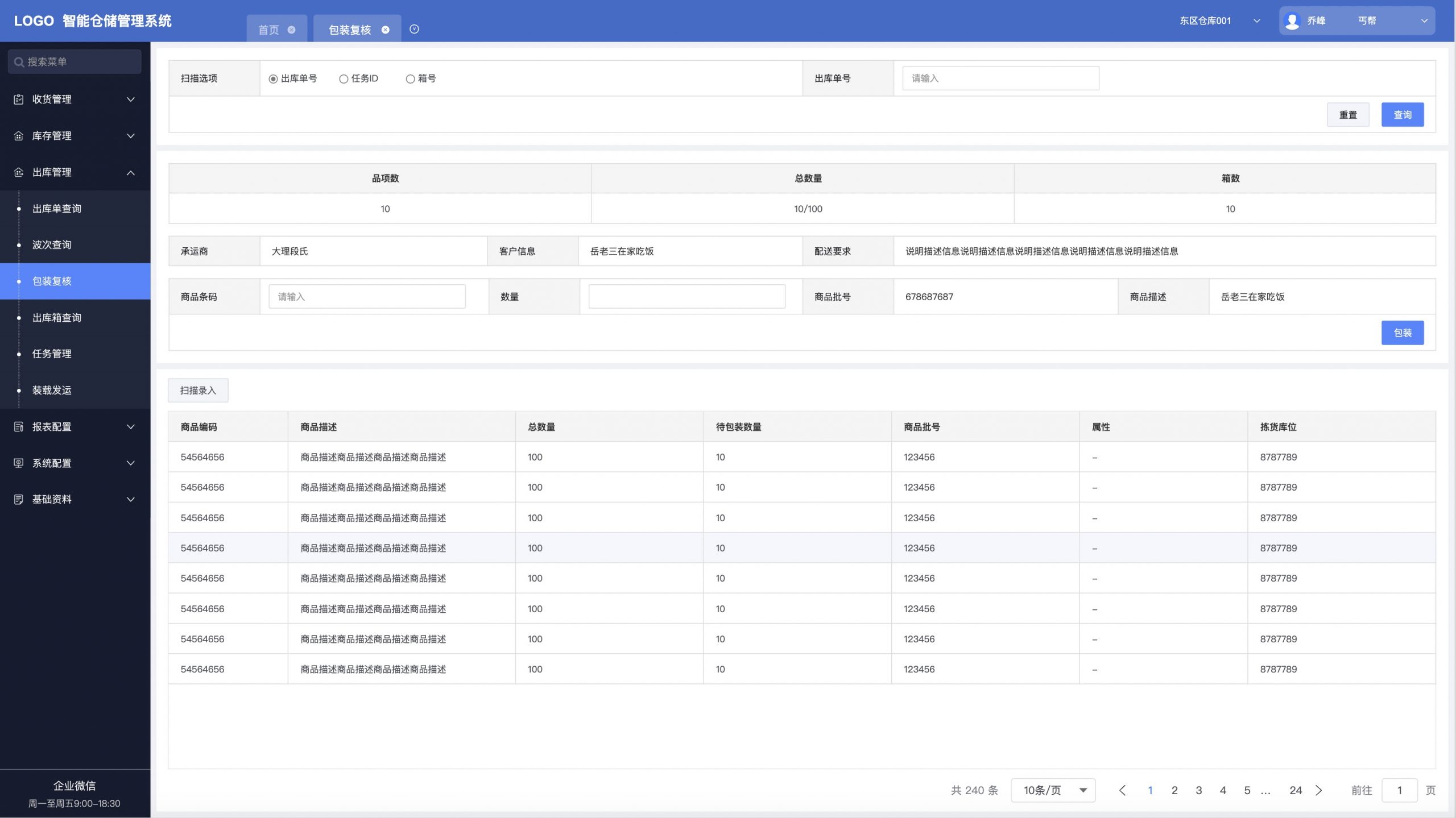Click the 查询 button
This screenshot has width=1456, height=818.
click(x=1403, y=115)
